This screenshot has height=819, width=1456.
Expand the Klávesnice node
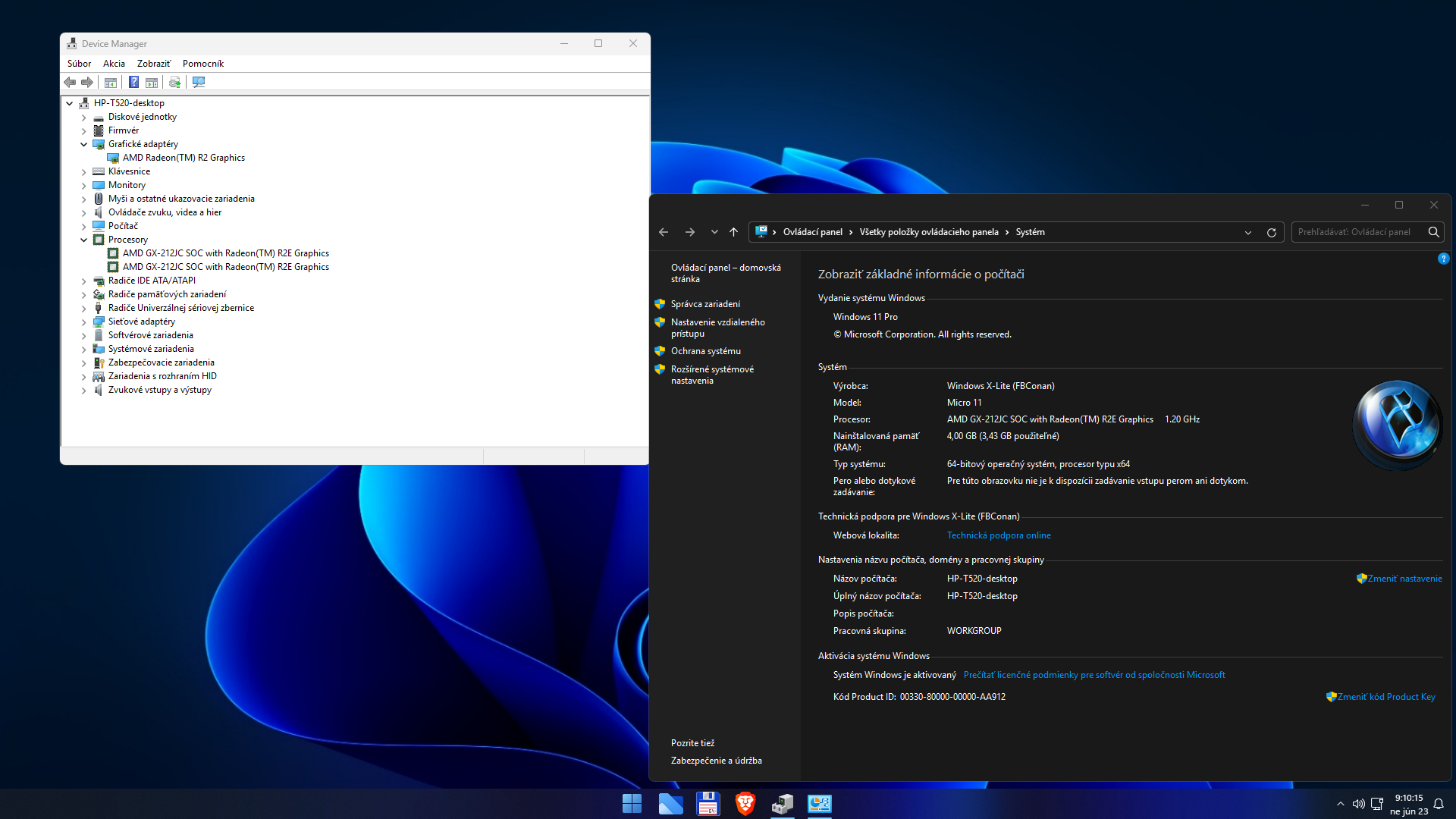click(83, 172)
